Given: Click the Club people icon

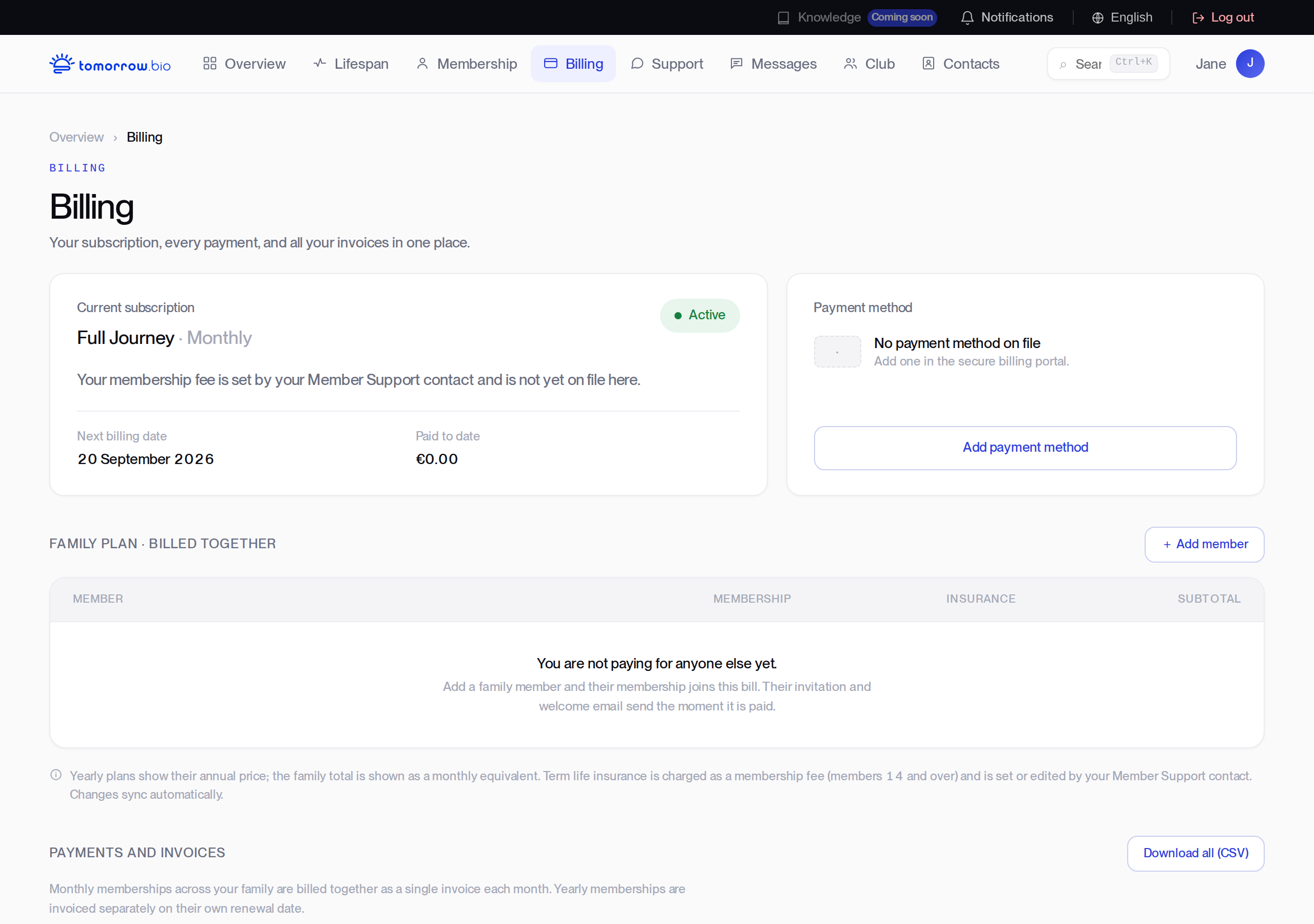Looking at the screenshot, I should coord(851,64).
